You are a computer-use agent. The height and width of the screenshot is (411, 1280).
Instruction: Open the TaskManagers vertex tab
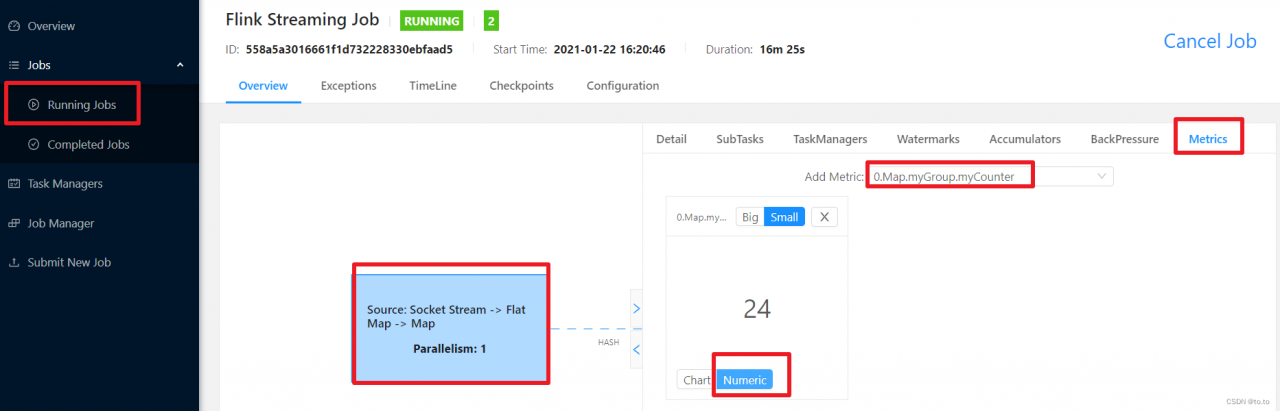tap(830, 139)
